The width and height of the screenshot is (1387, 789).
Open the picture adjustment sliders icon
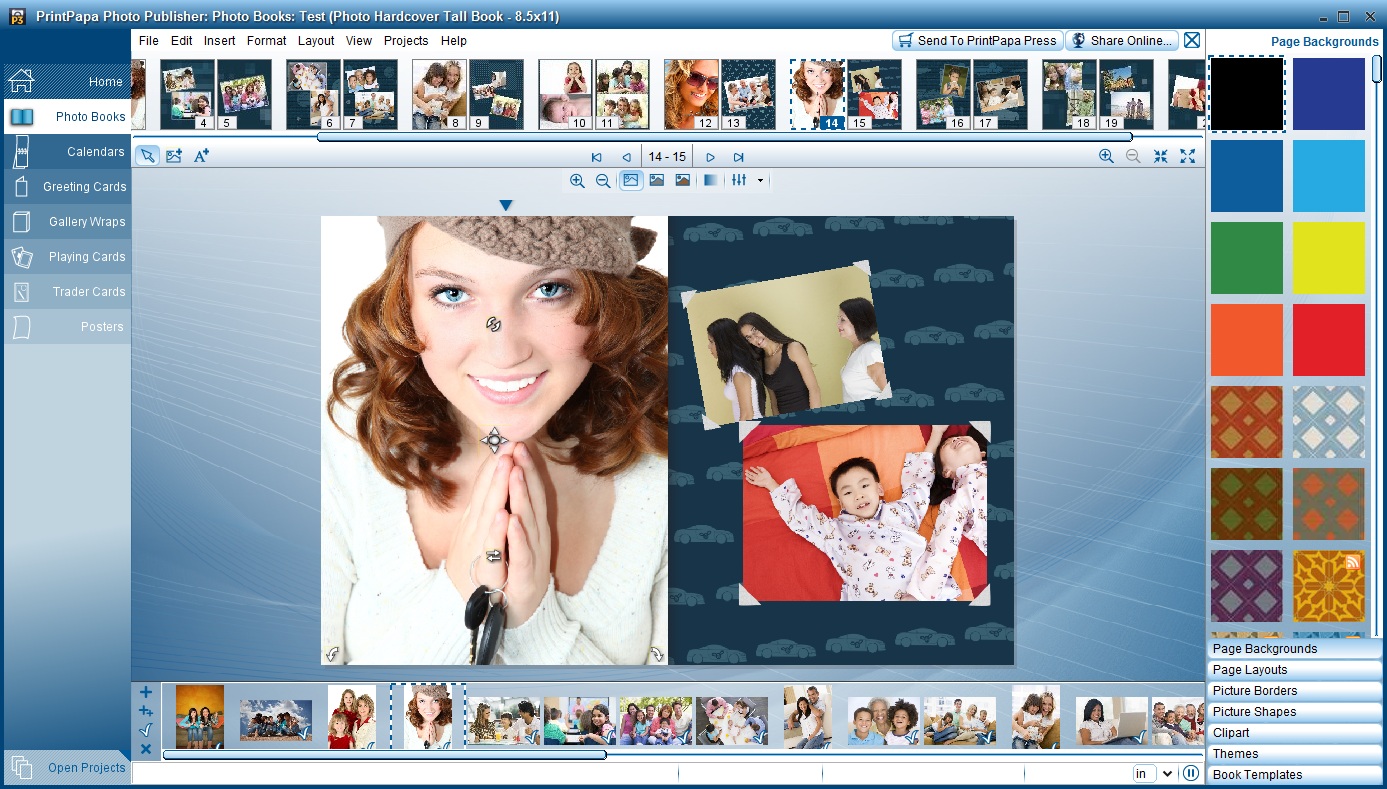tap(739, 181)
